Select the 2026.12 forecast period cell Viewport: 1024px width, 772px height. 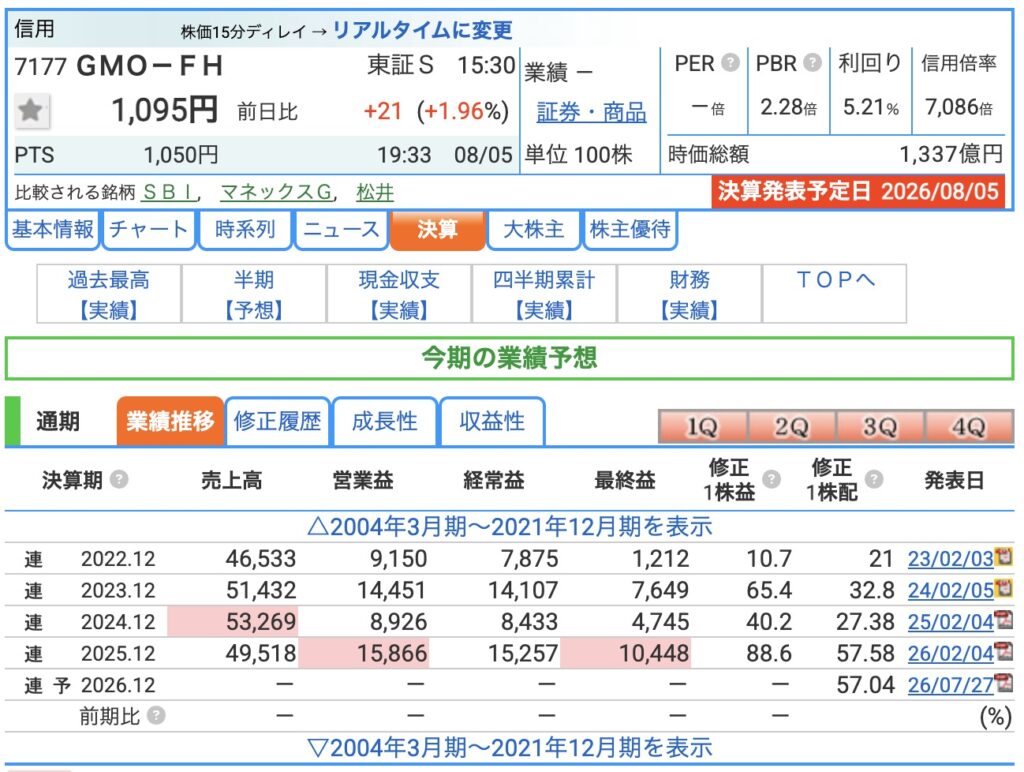(x=118, y=685)
